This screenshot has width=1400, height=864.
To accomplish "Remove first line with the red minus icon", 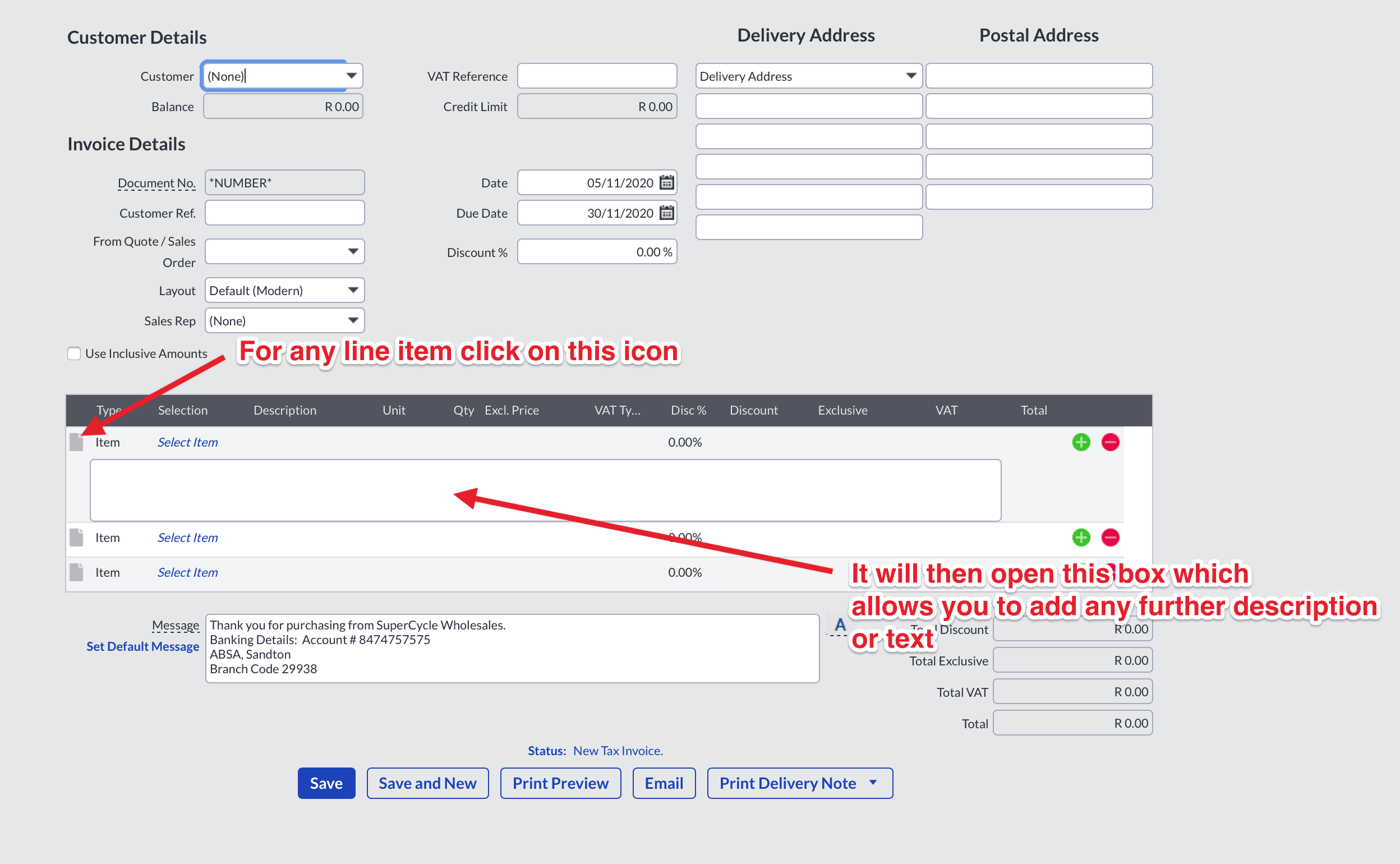I will click(x=1110, y=442).
